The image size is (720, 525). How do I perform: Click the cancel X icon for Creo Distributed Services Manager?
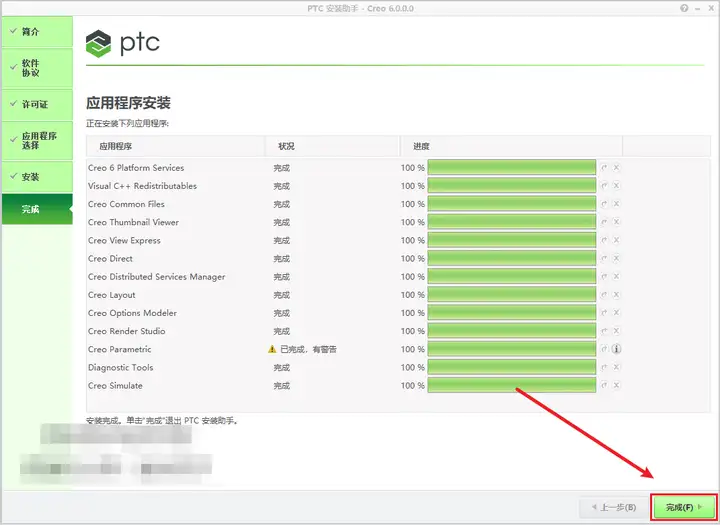coord(616,277)
